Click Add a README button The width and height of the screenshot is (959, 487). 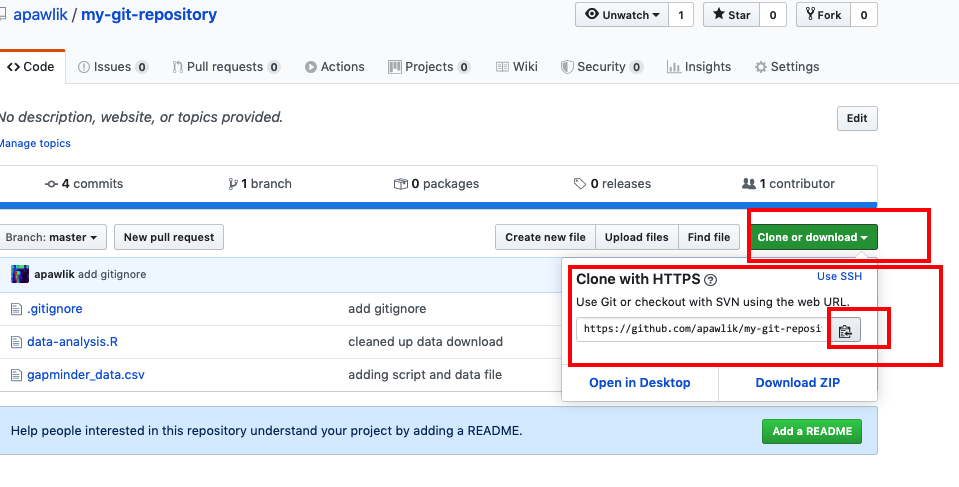point(812,431)
